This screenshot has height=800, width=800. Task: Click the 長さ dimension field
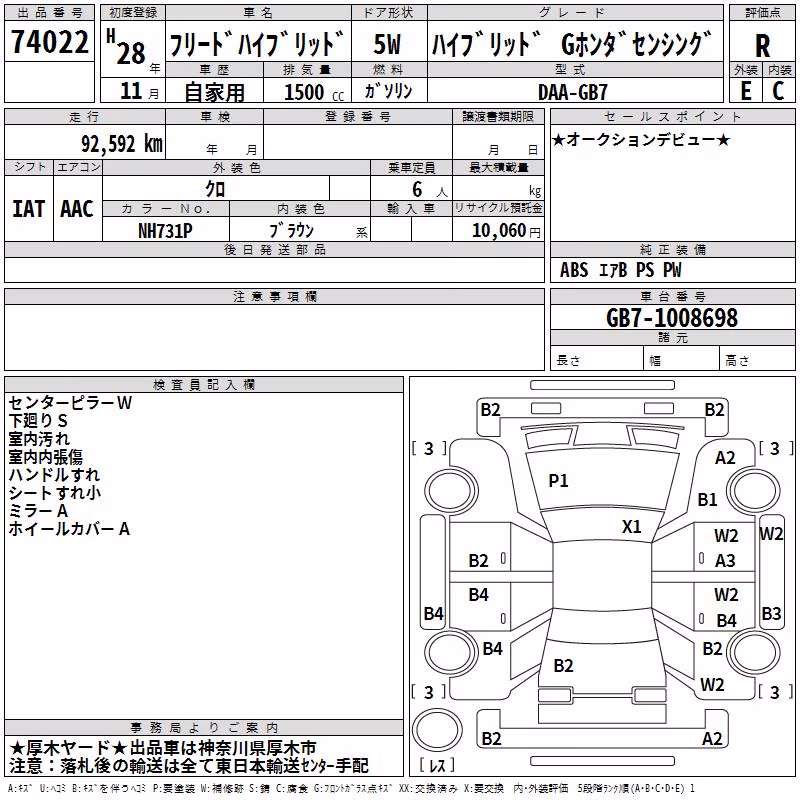point(597,360)
